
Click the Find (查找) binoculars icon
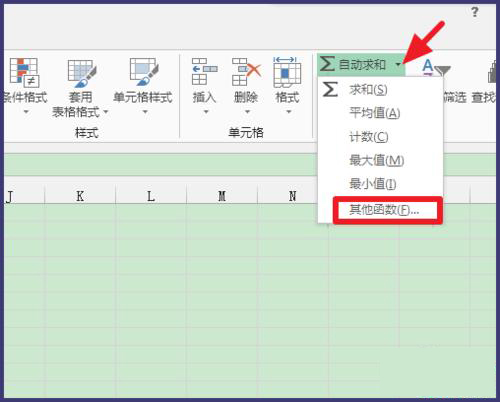(x=492, y=72)
